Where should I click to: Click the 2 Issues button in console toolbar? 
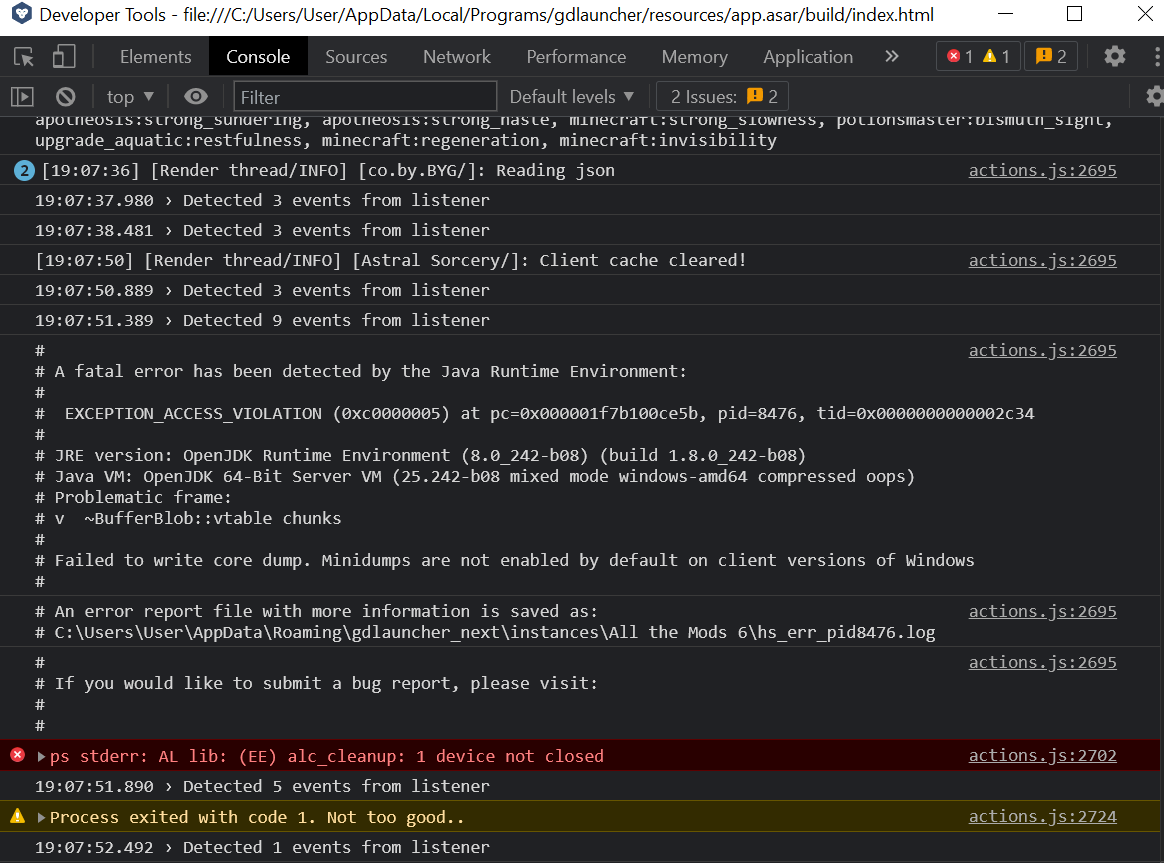pos(722,96)
